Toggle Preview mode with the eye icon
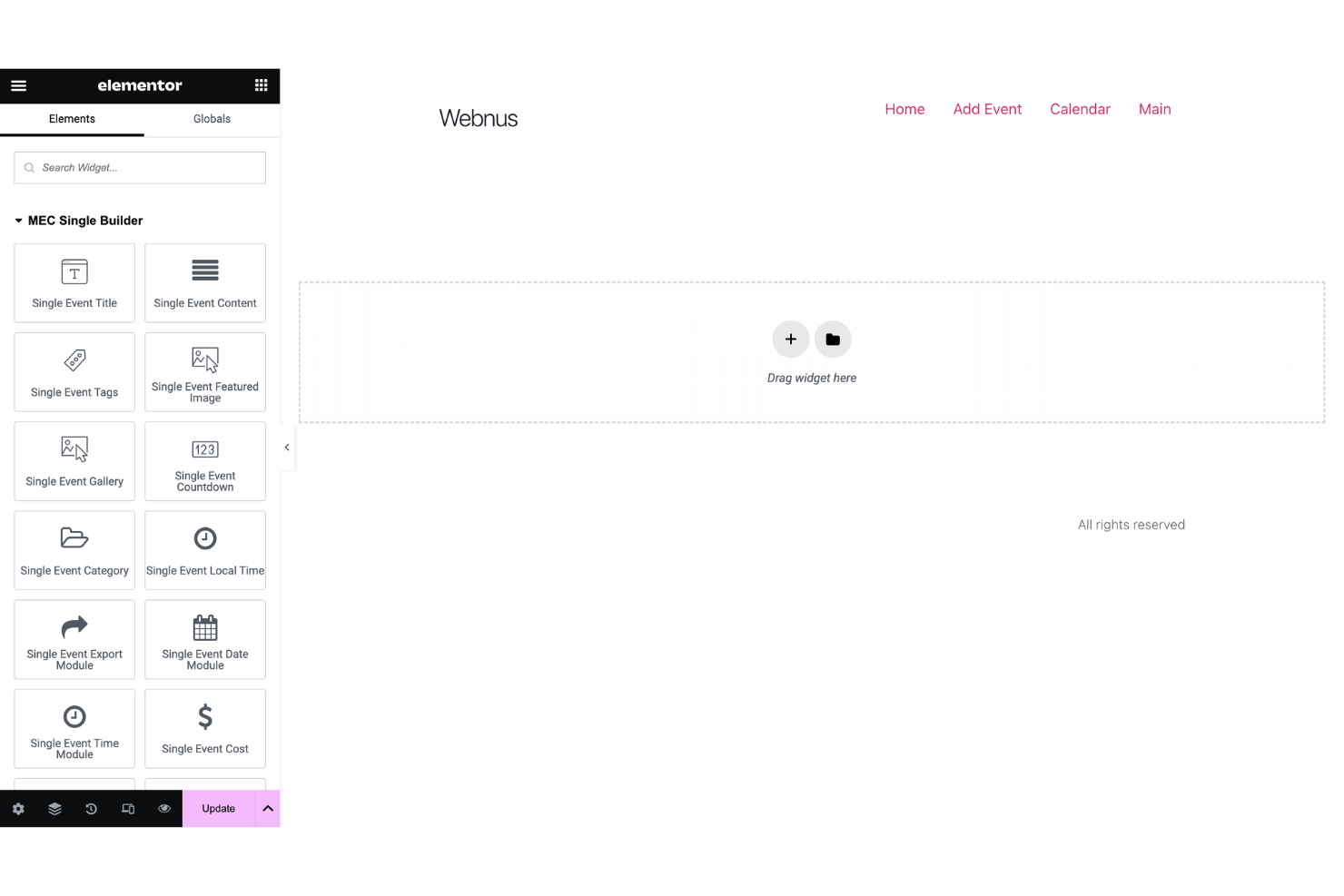 click(x=163, y=808)
